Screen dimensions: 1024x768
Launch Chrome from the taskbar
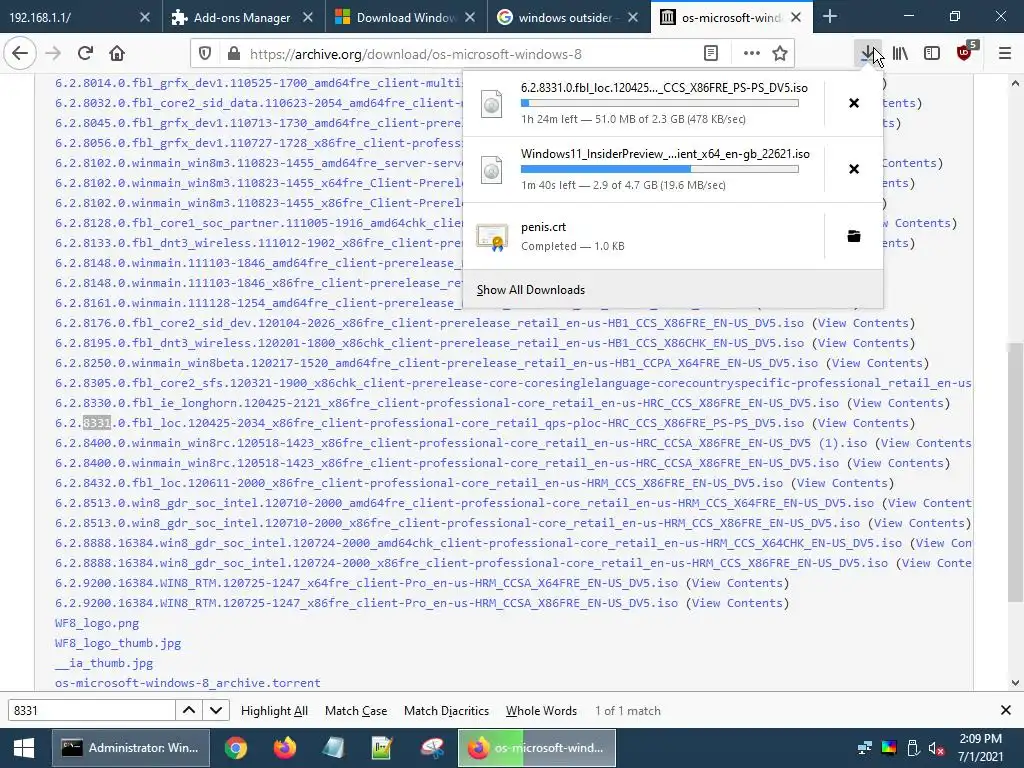point(236,748)
